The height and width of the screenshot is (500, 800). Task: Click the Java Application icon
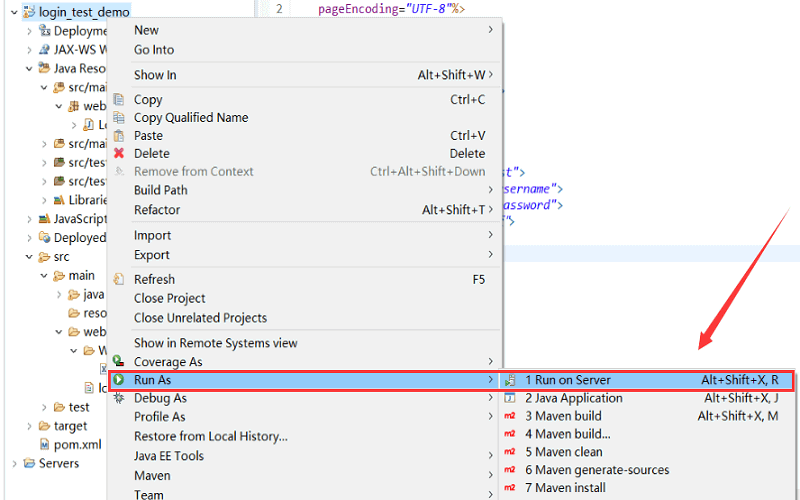509,398
